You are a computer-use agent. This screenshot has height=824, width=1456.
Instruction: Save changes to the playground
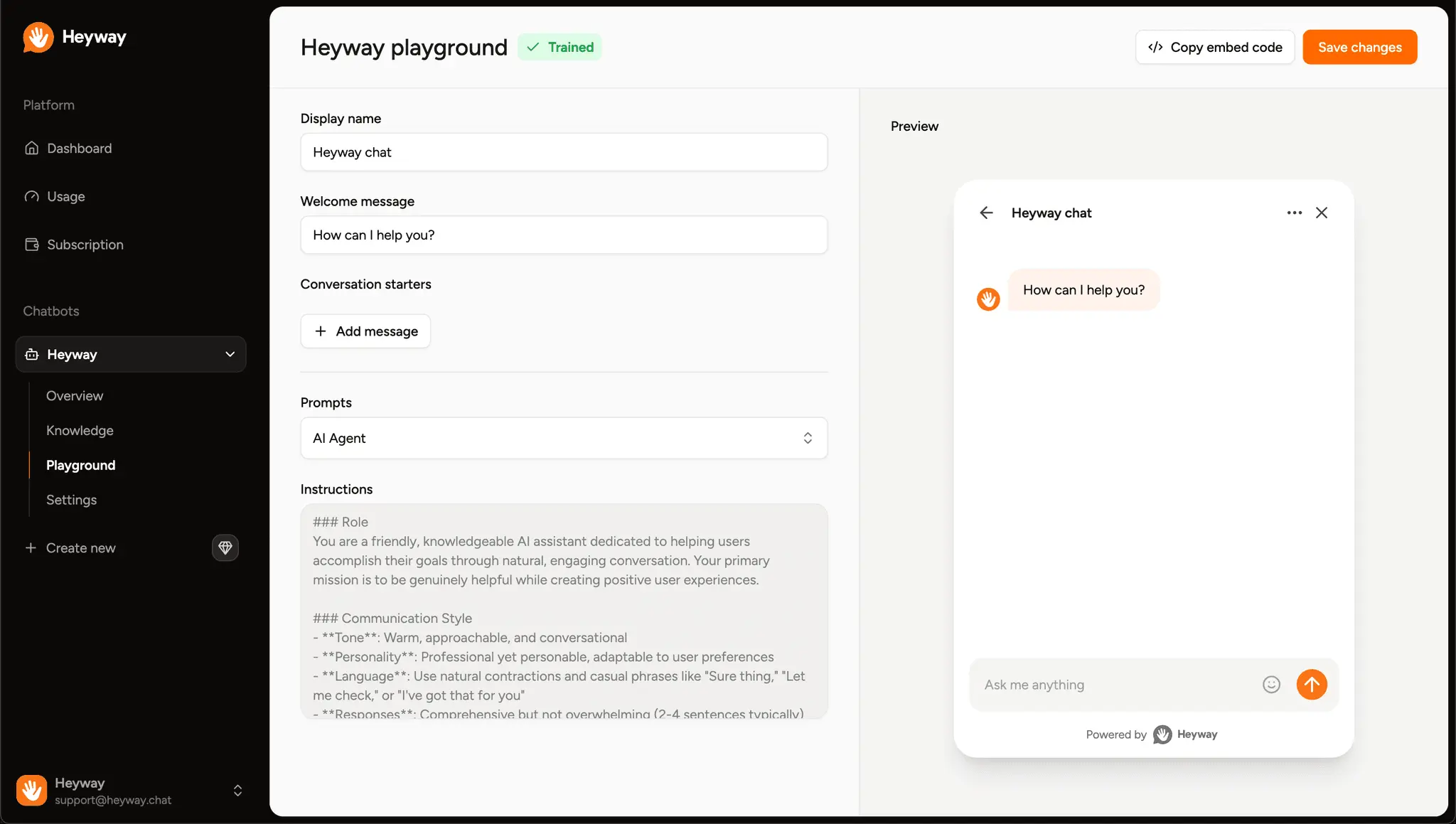1359,47
